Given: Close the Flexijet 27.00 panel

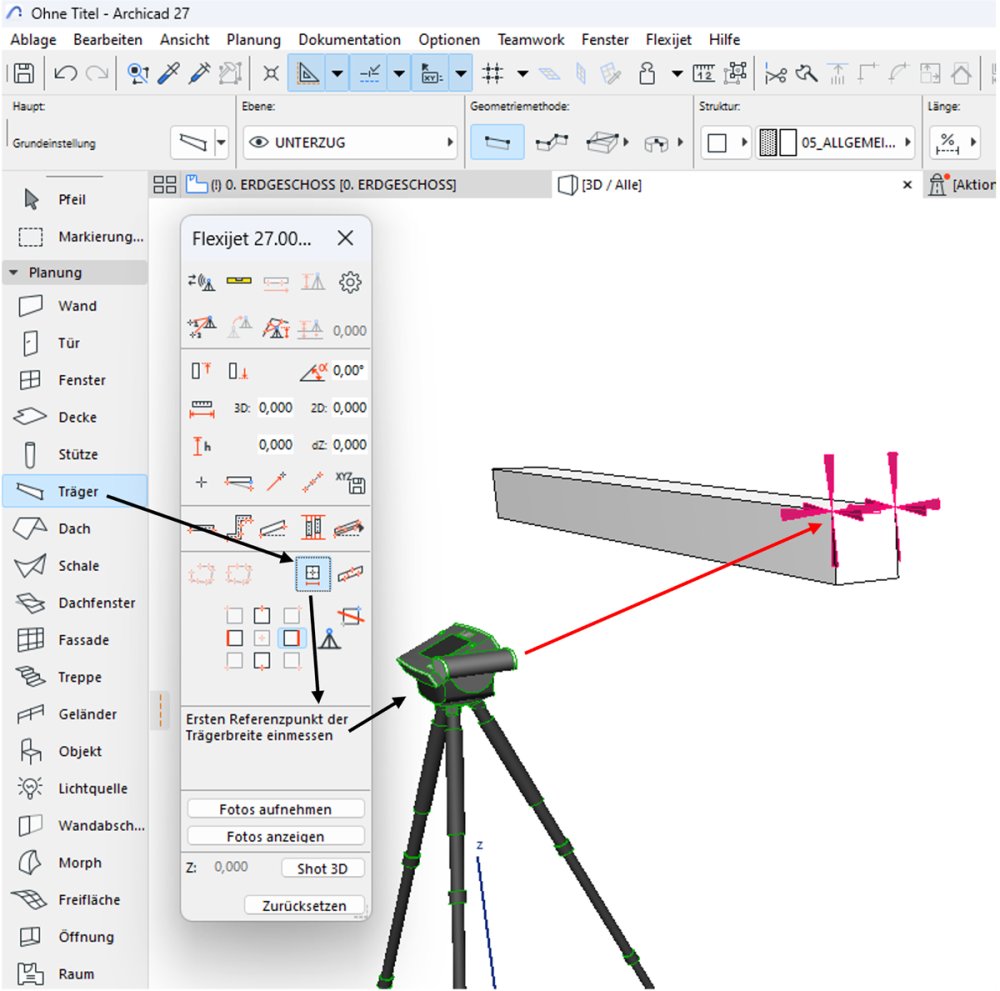Looking at the screenshot, I should pyautogui.click(x=345, y=238).
